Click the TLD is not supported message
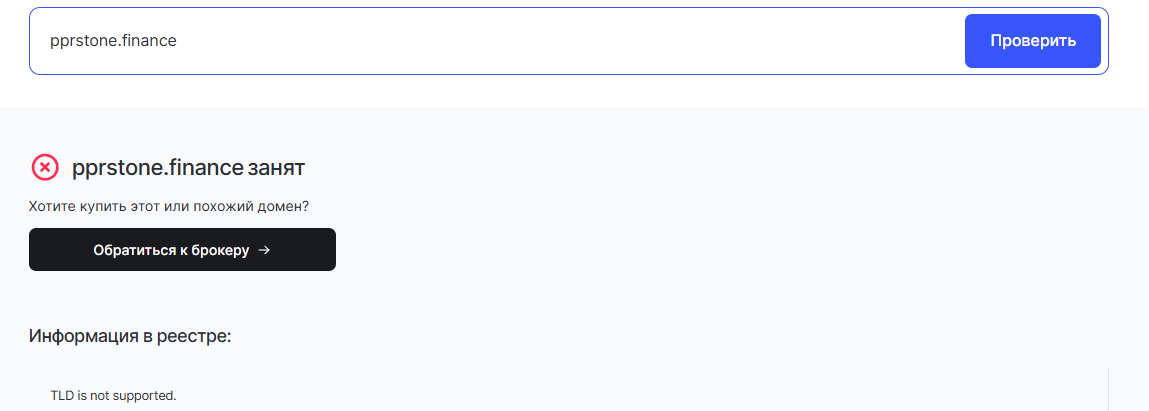This screenshot has width=1149, height=411. click(x=113, y=395)
